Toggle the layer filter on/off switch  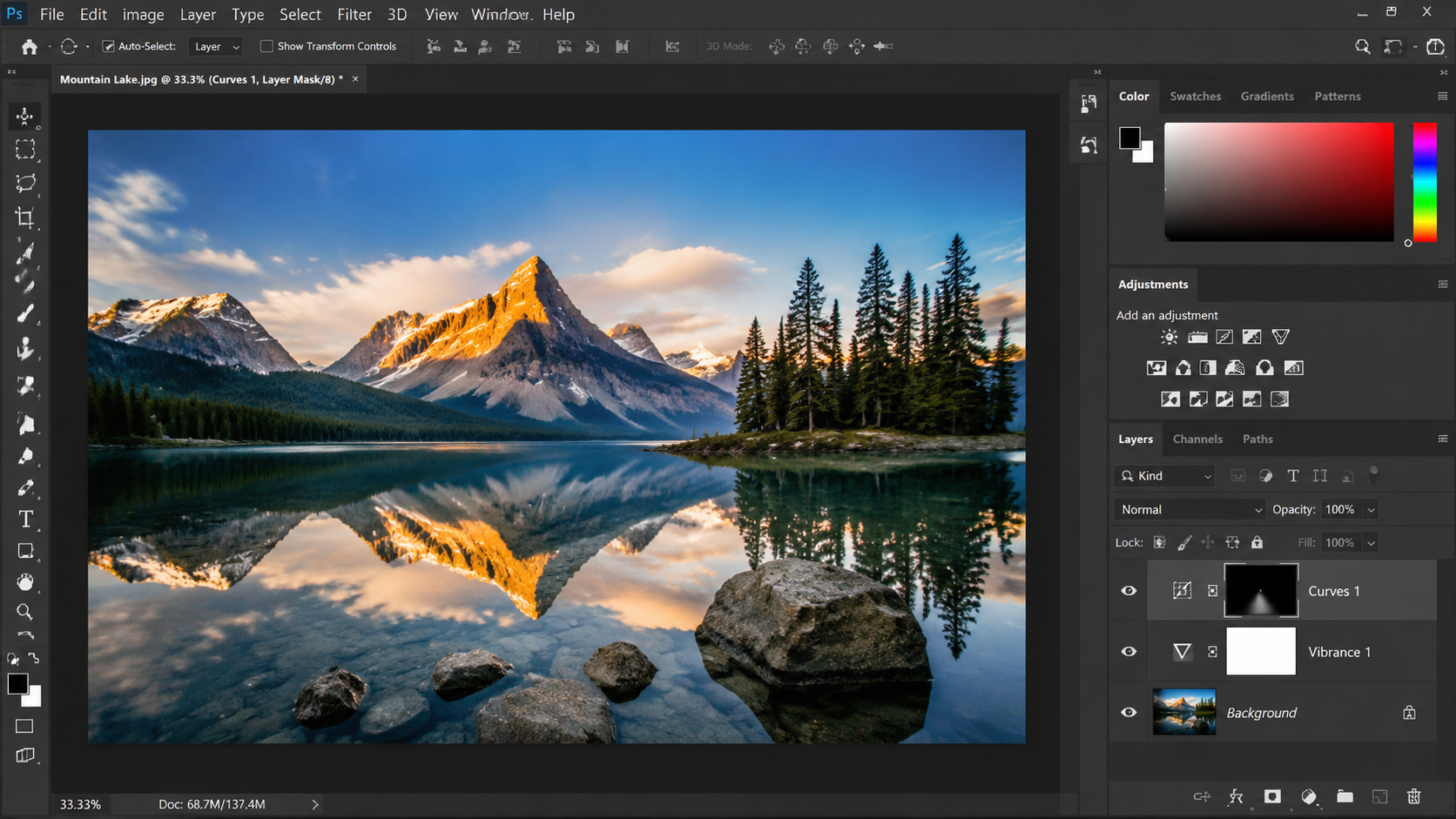(x=1374, y=474)
